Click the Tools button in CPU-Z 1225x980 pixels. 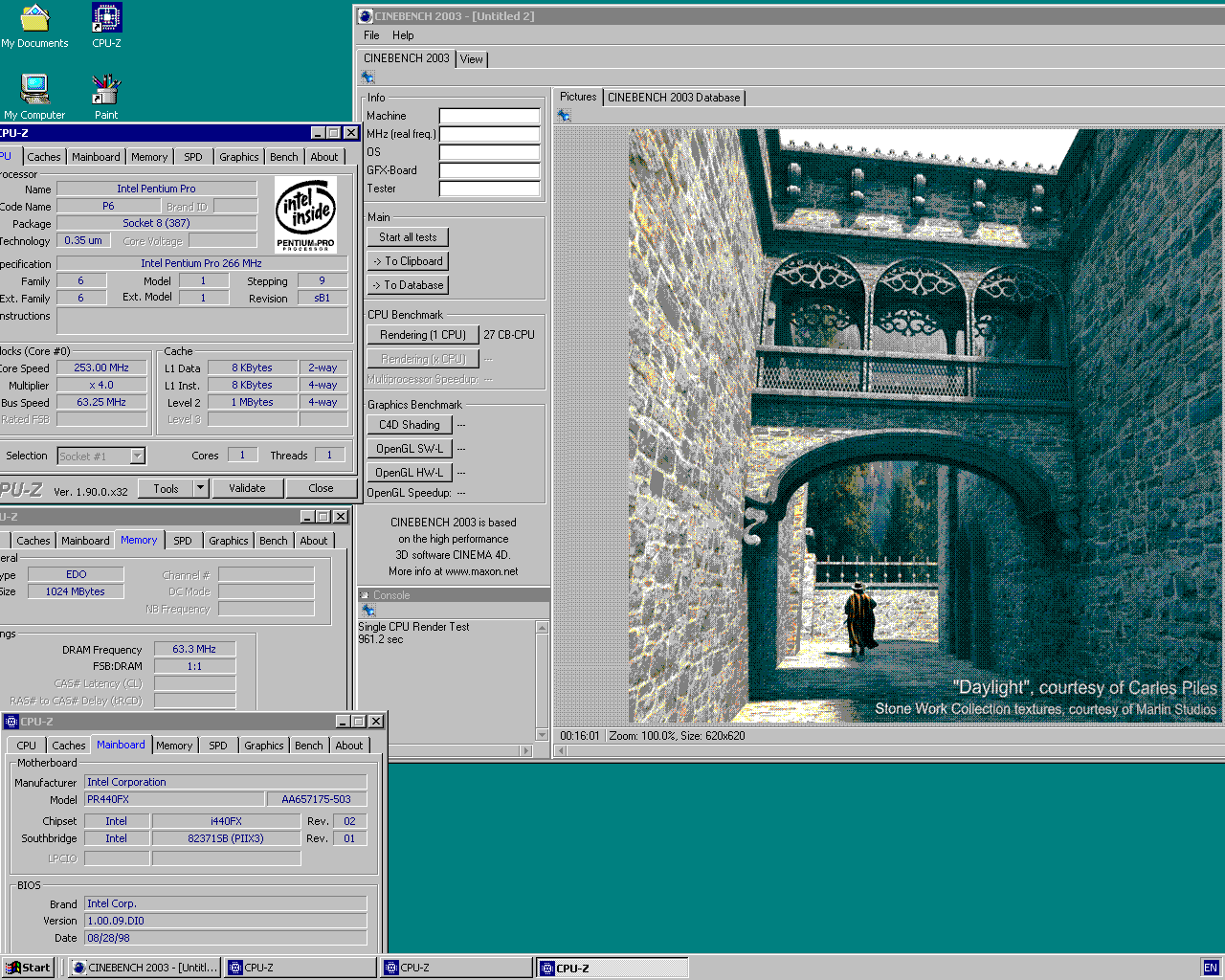167,488
